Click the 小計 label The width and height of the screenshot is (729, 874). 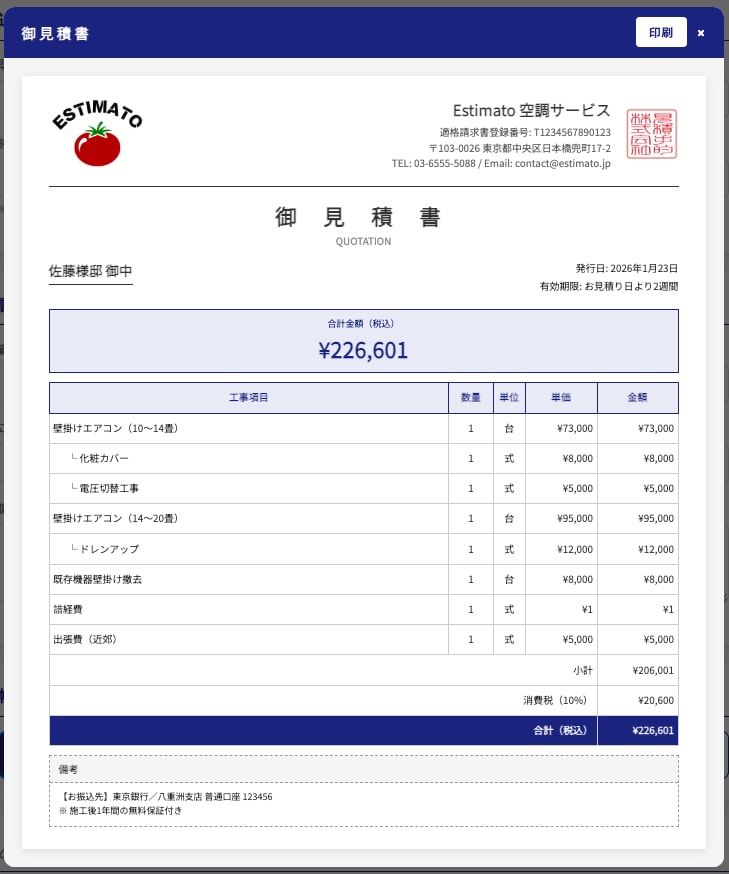583,671
